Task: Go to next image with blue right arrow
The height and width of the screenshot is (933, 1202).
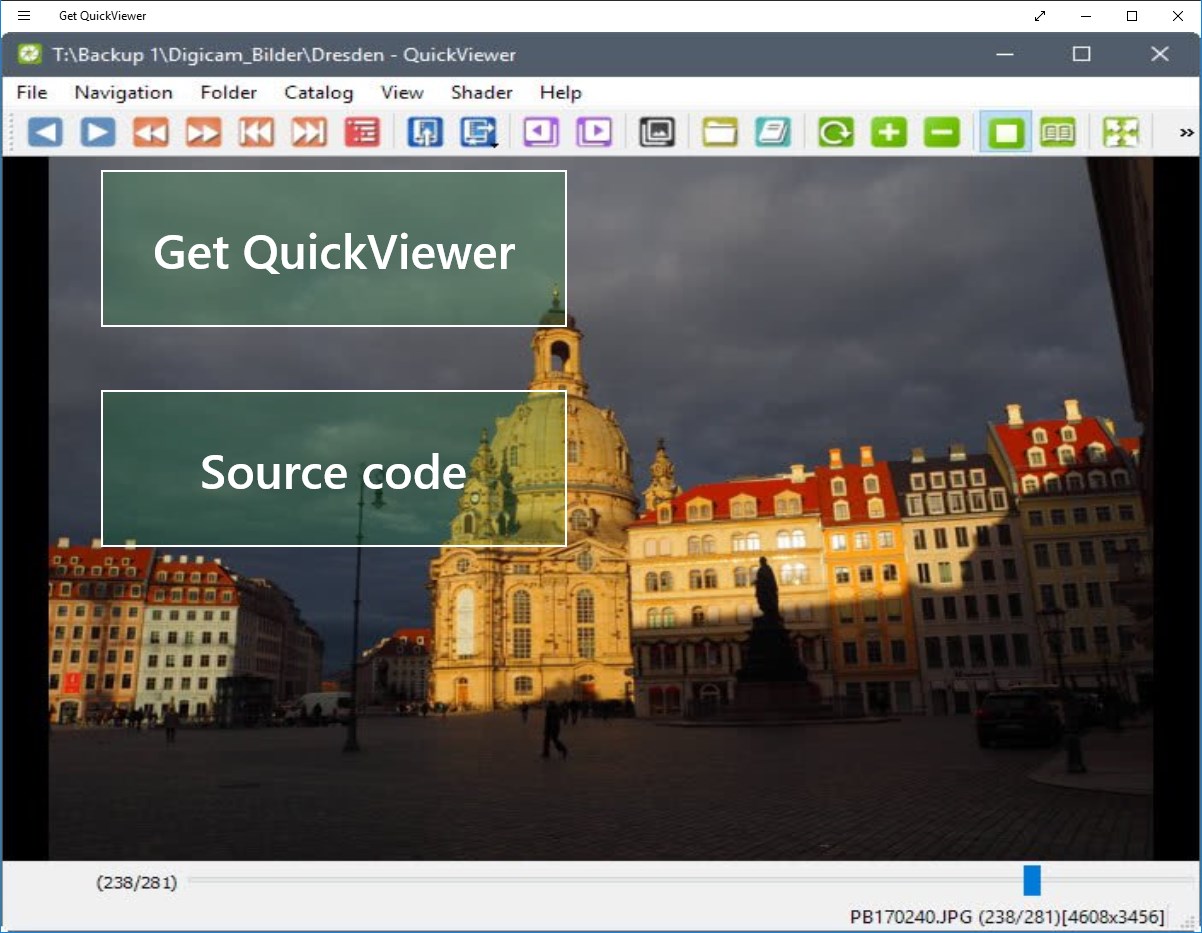Action: [x=98, y=132]
